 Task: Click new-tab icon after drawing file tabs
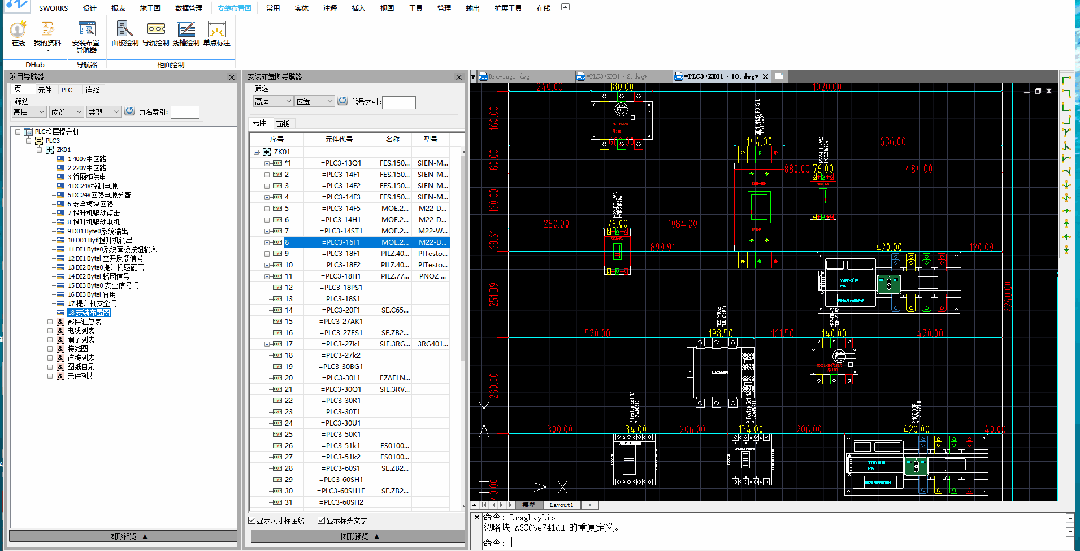tap(778, 76)
